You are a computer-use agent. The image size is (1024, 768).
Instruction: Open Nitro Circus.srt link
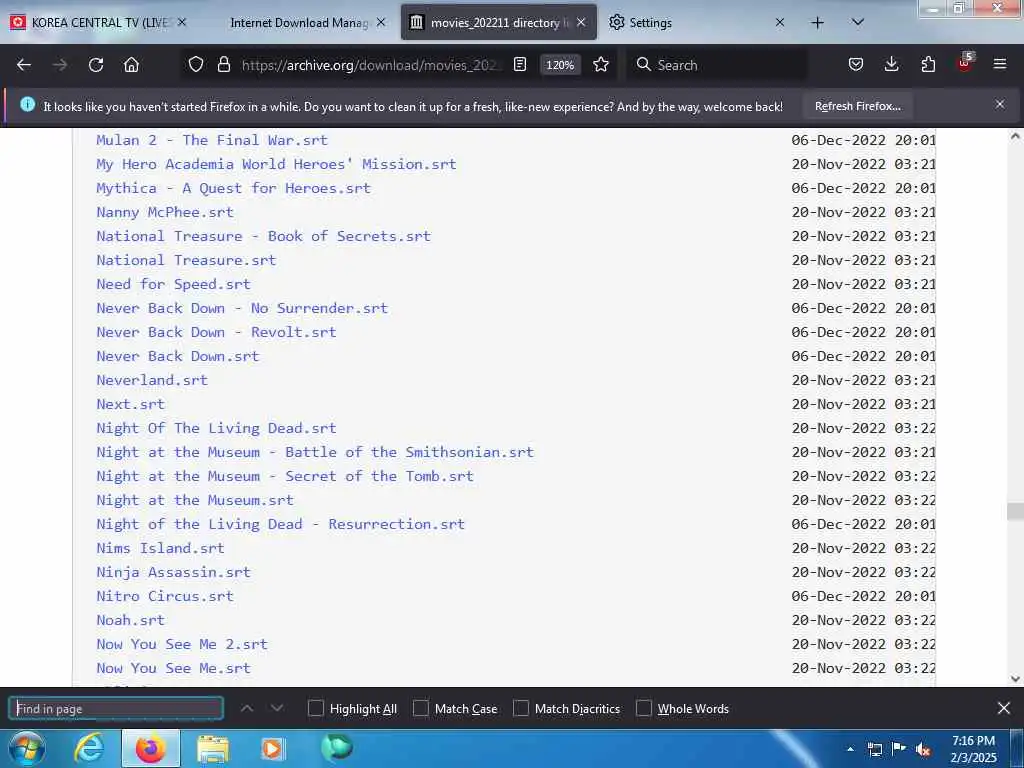pos(165,596)
